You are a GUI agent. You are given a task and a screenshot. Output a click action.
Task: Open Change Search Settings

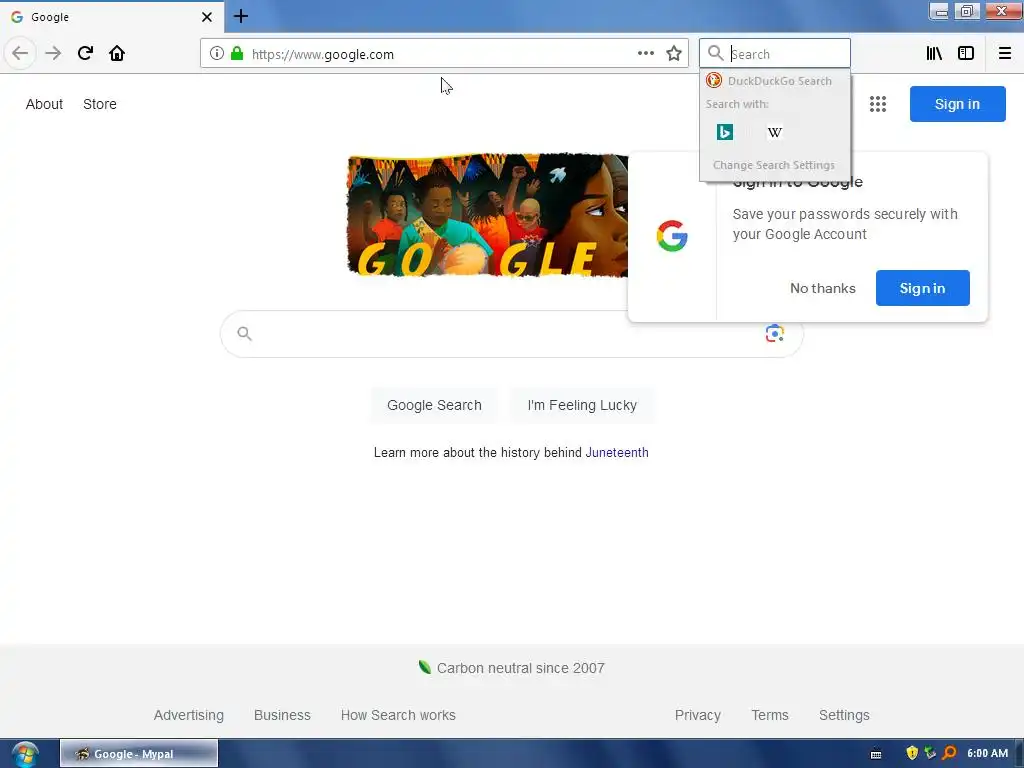click(x=774, y=165)
